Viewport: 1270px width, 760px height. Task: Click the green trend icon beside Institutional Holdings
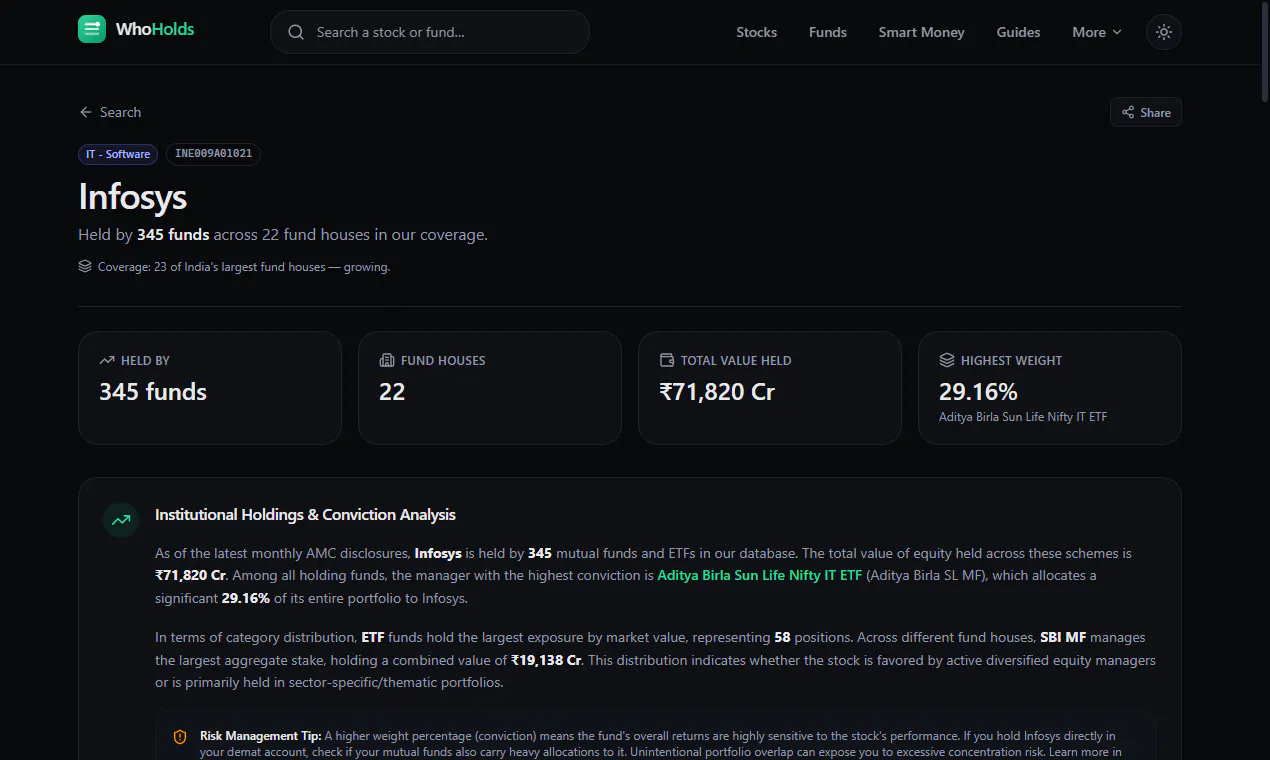coord(121,520)
